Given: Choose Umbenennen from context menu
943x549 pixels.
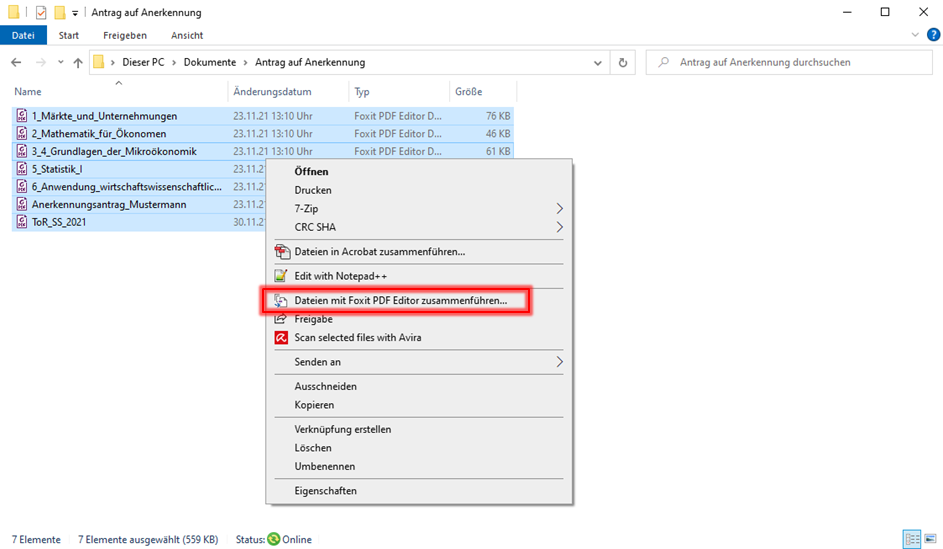Looking at the screenshot, I should 325,467.
